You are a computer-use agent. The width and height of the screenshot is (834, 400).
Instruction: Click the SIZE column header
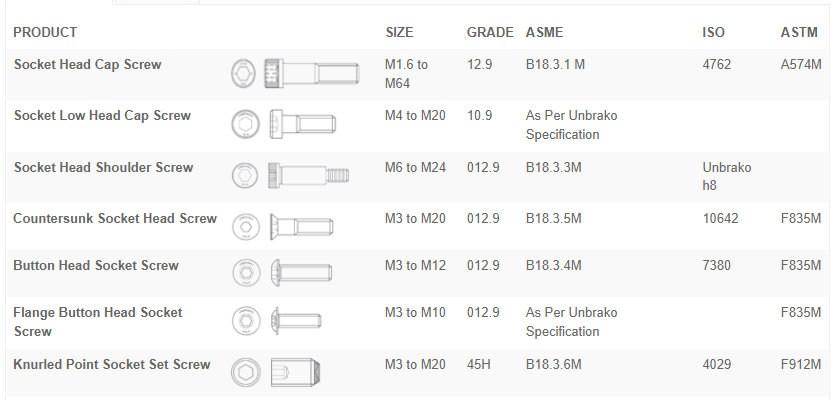click(399, 33)
